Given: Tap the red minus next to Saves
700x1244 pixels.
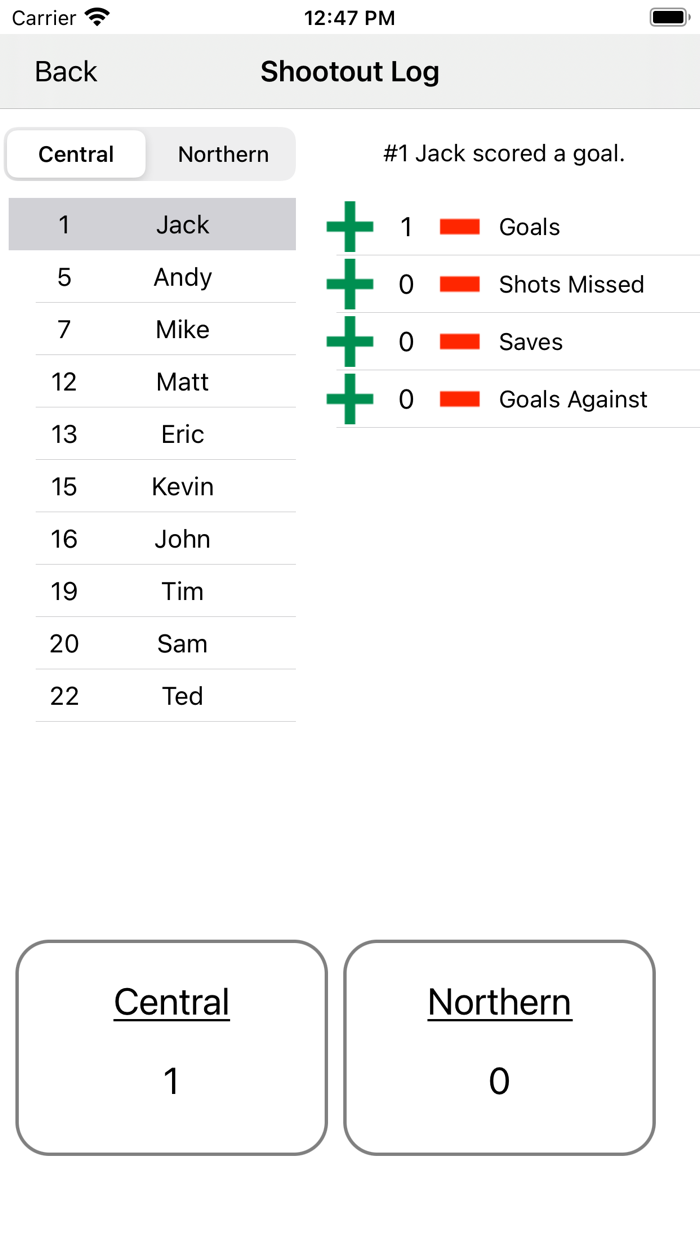Looking at the screenshot, I should 459,341.
